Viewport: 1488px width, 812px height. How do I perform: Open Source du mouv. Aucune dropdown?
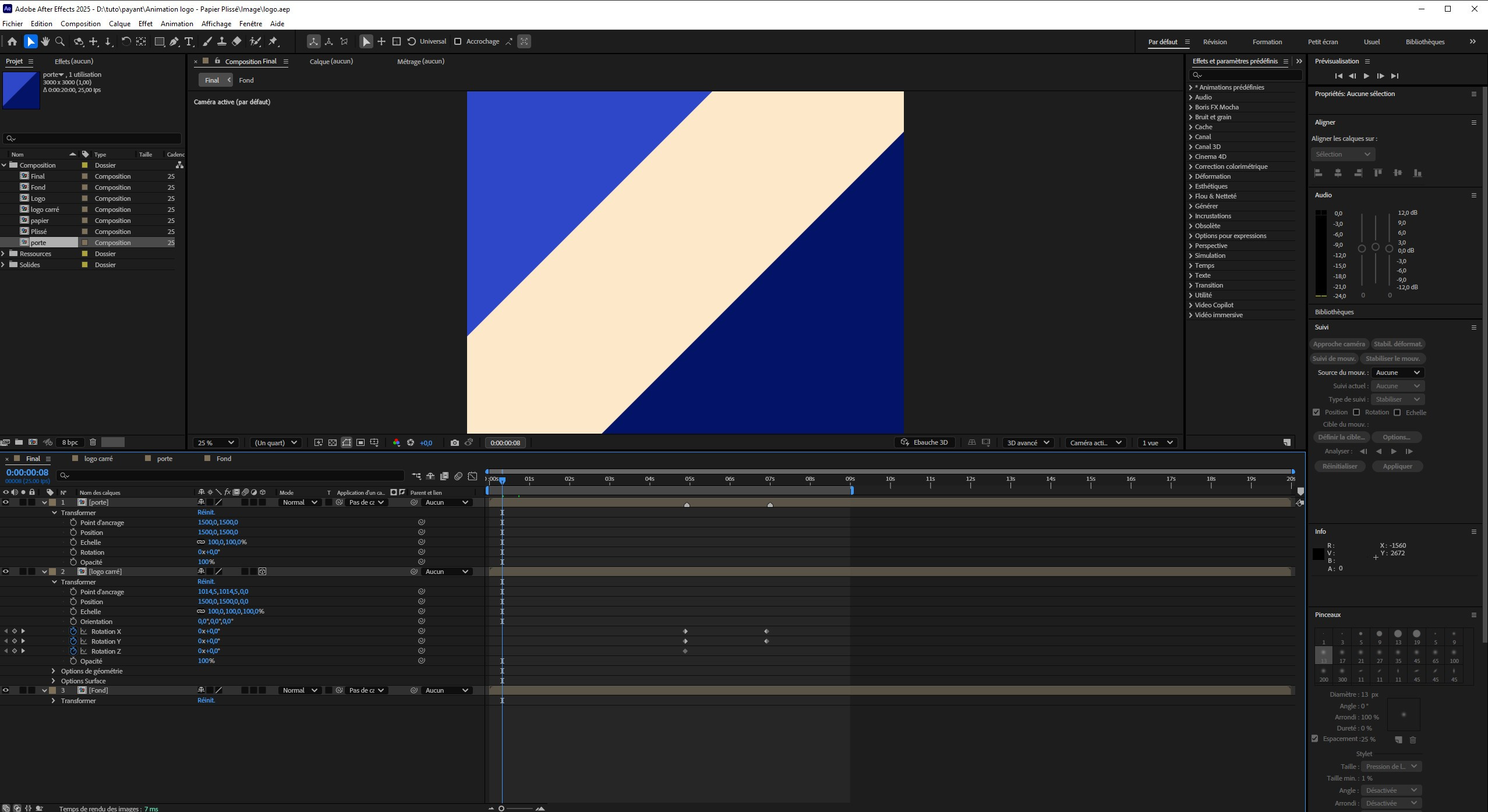(1397, 373)
